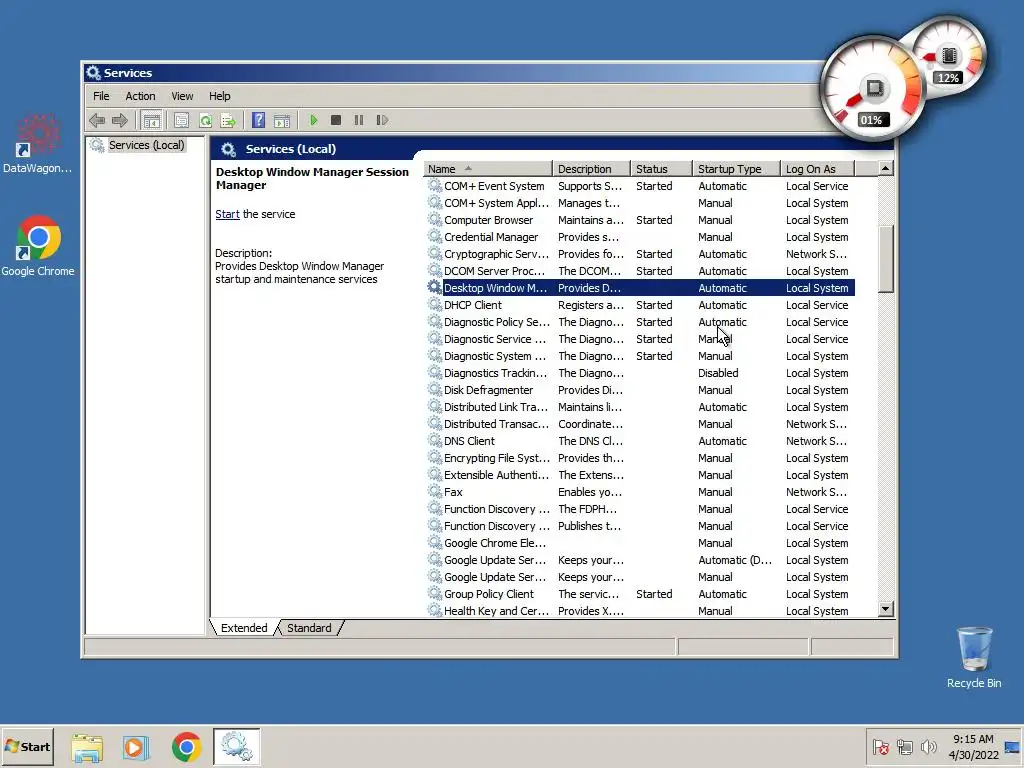Viewport: 1024px width, 768px height.
Task: Open the DataWagon desktop shortcut
Action: pos(37,144)
